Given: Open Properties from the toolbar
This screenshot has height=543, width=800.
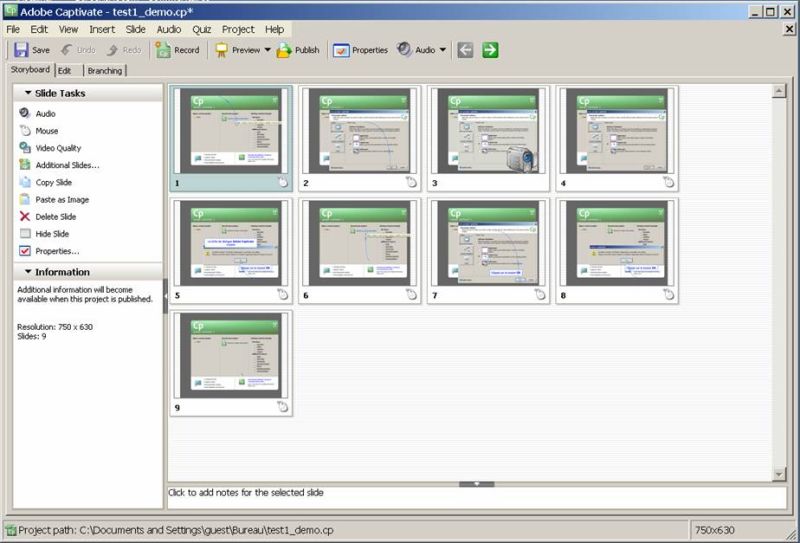Looking at the screenshot, I should 360,50.
